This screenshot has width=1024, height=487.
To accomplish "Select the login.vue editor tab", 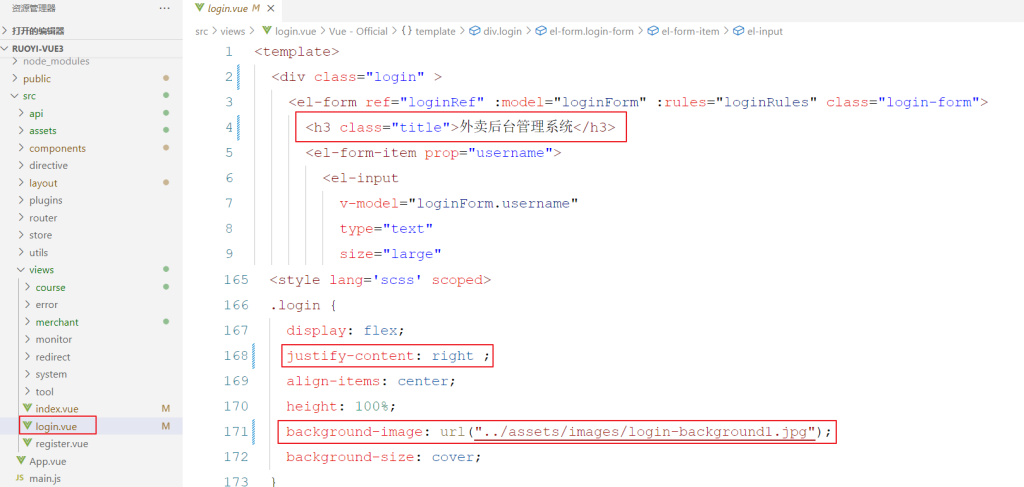I will pos(227,8).
